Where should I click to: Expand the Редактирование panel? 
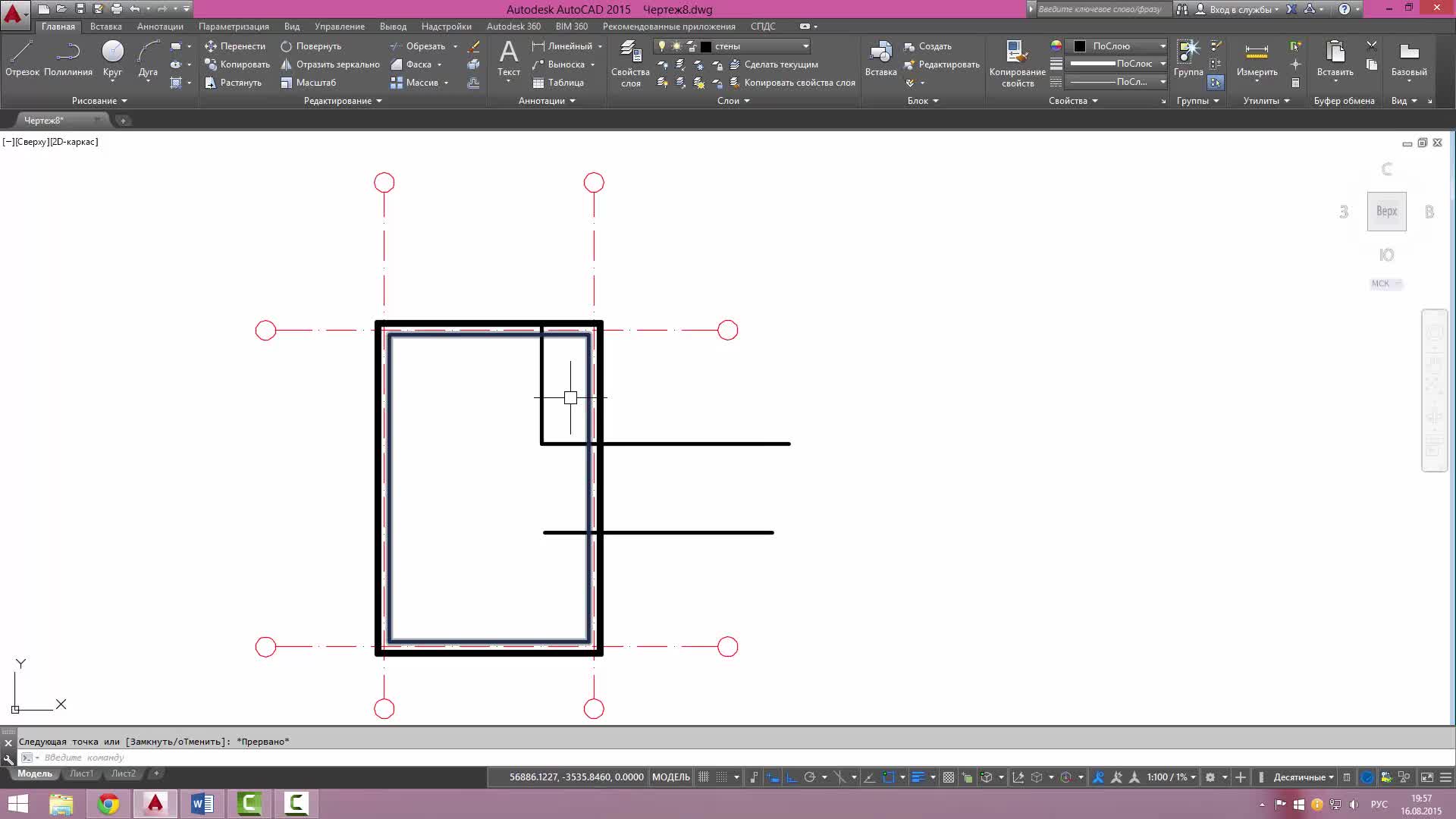pyautogui.click(x=343, y=101)
